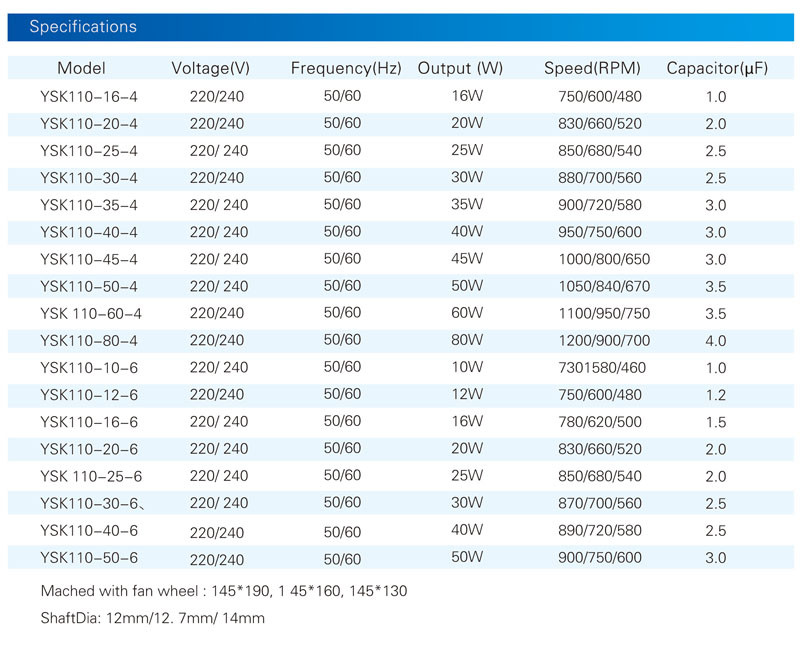Click the Capacitor(μF) column header
Viewport: 800px width, 650px height.
tap(716, 69)
